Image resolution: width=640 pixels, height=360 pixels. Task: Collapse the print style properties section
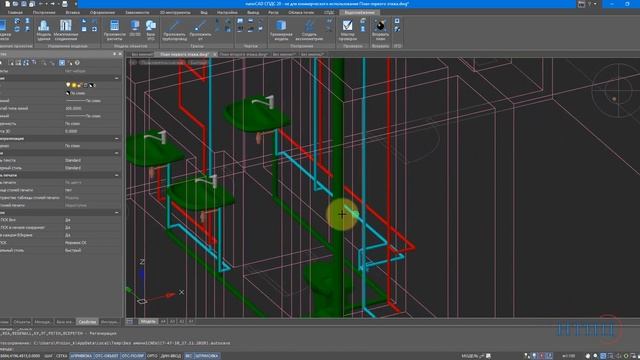117,175
